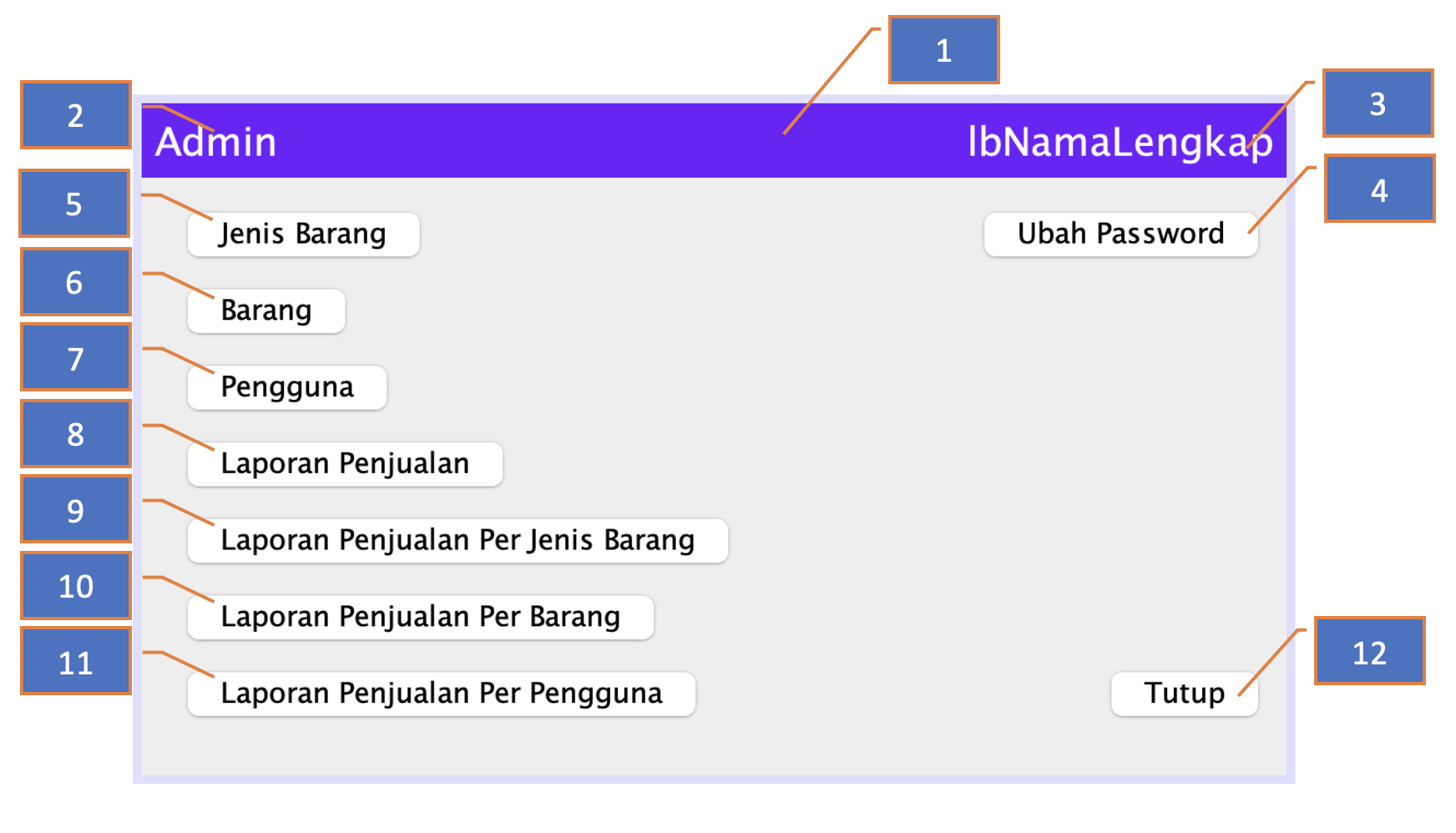The width and height of the screenshot is (1456, 833).
Task: Select callout box number 9
Action: click(x=76, y=510)
